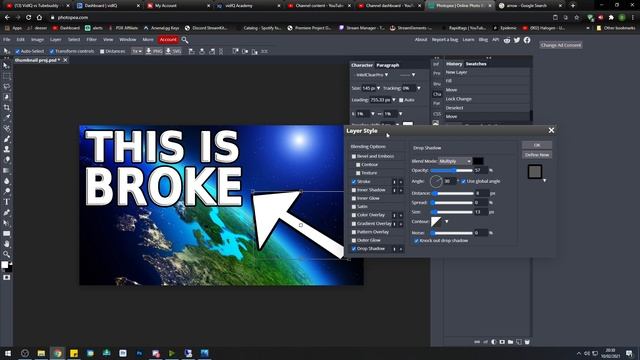The height and width of the screenshot is (360, 640).
Task: Click the search magnifier next to Account
Action: point(185,40)
